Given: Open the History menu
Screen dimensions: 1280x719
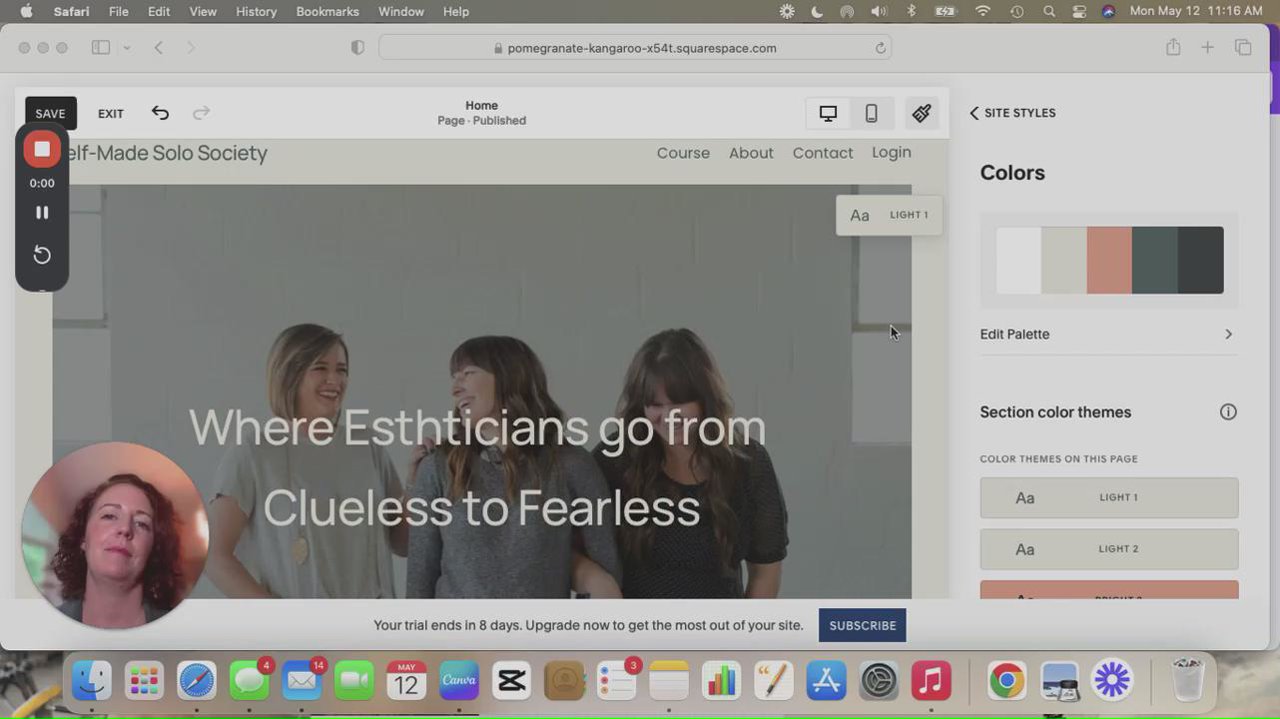Looking at the screenshot, I should (256, 11).
